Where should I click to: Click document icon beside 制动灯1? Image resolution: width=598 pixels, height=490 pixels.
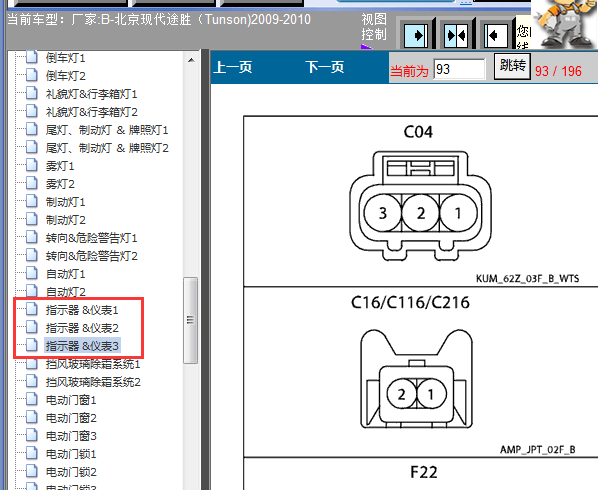coord(32,202)
